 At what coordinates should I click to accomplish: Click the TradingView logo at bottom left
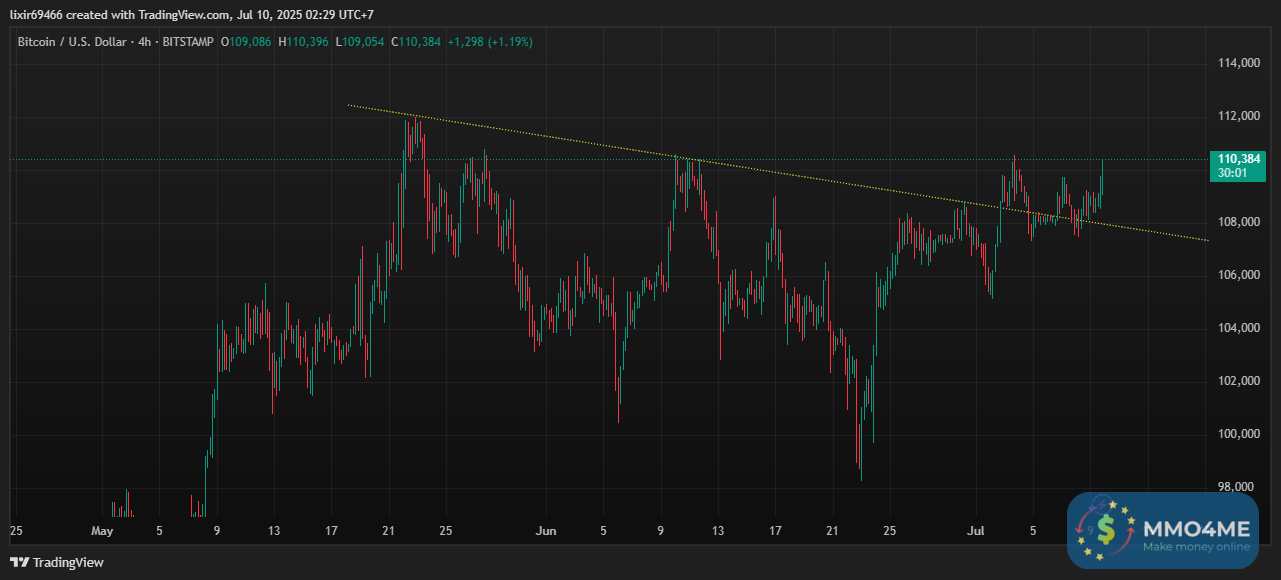pyautogui.click(x=56, y=562)
